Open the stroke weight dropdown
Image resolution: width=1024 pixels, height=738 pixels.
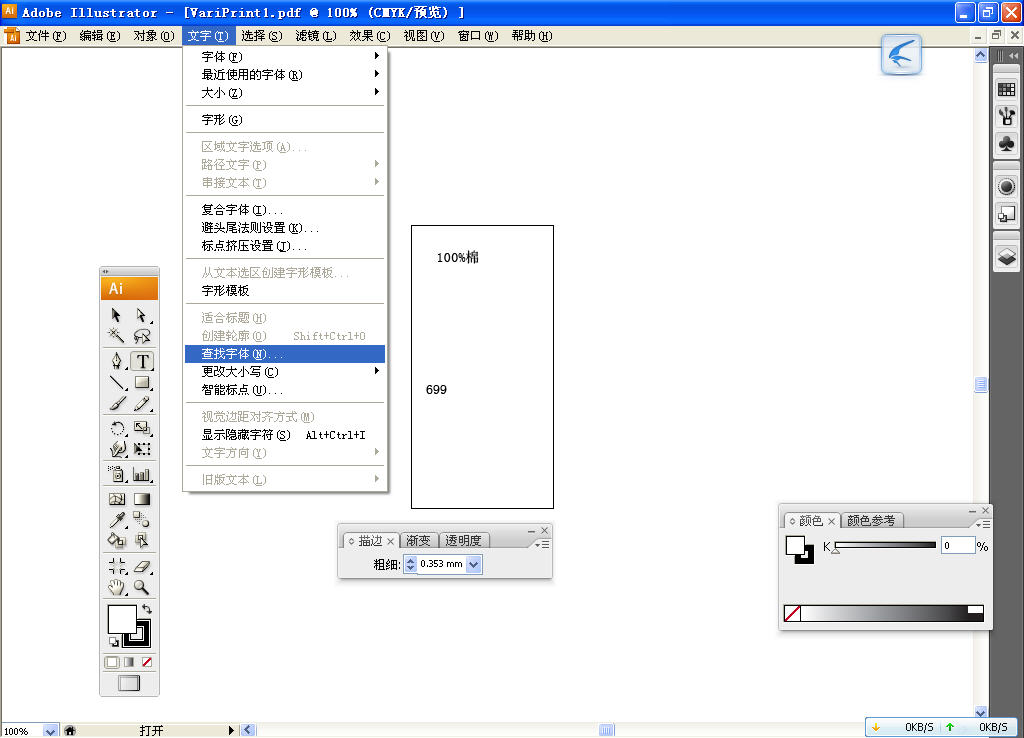[x=474, y=564]
